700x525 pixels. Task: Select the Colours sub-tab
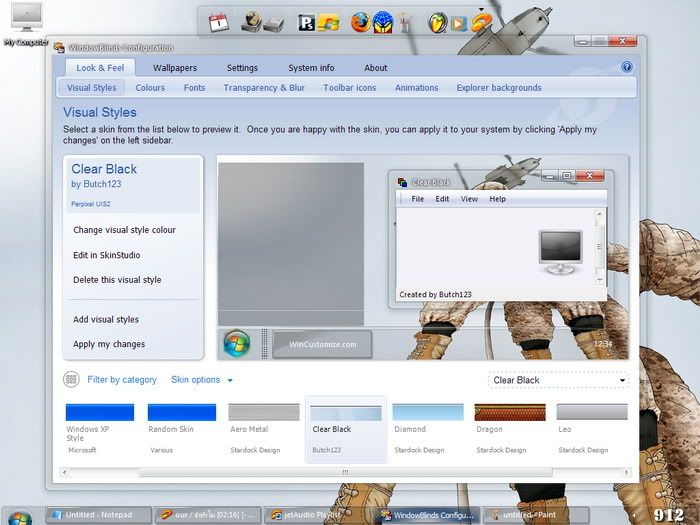150,88
